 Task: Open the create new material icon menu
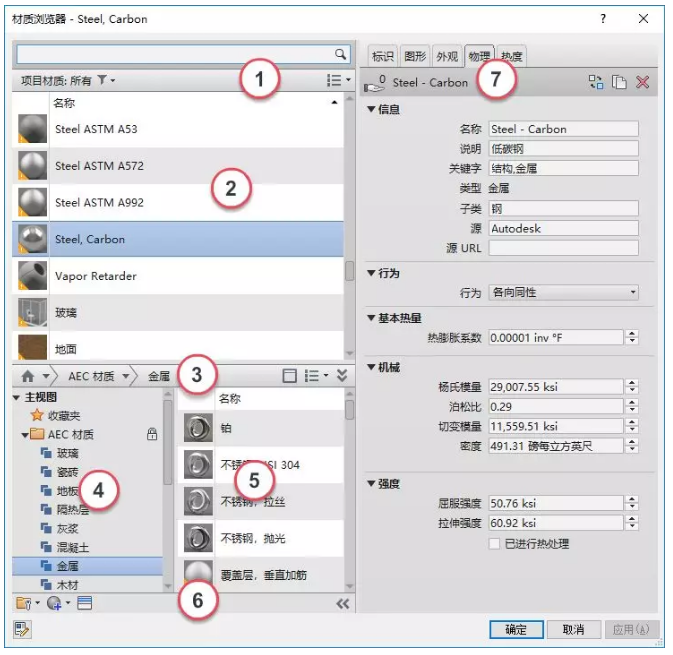[x=55, y=603]
